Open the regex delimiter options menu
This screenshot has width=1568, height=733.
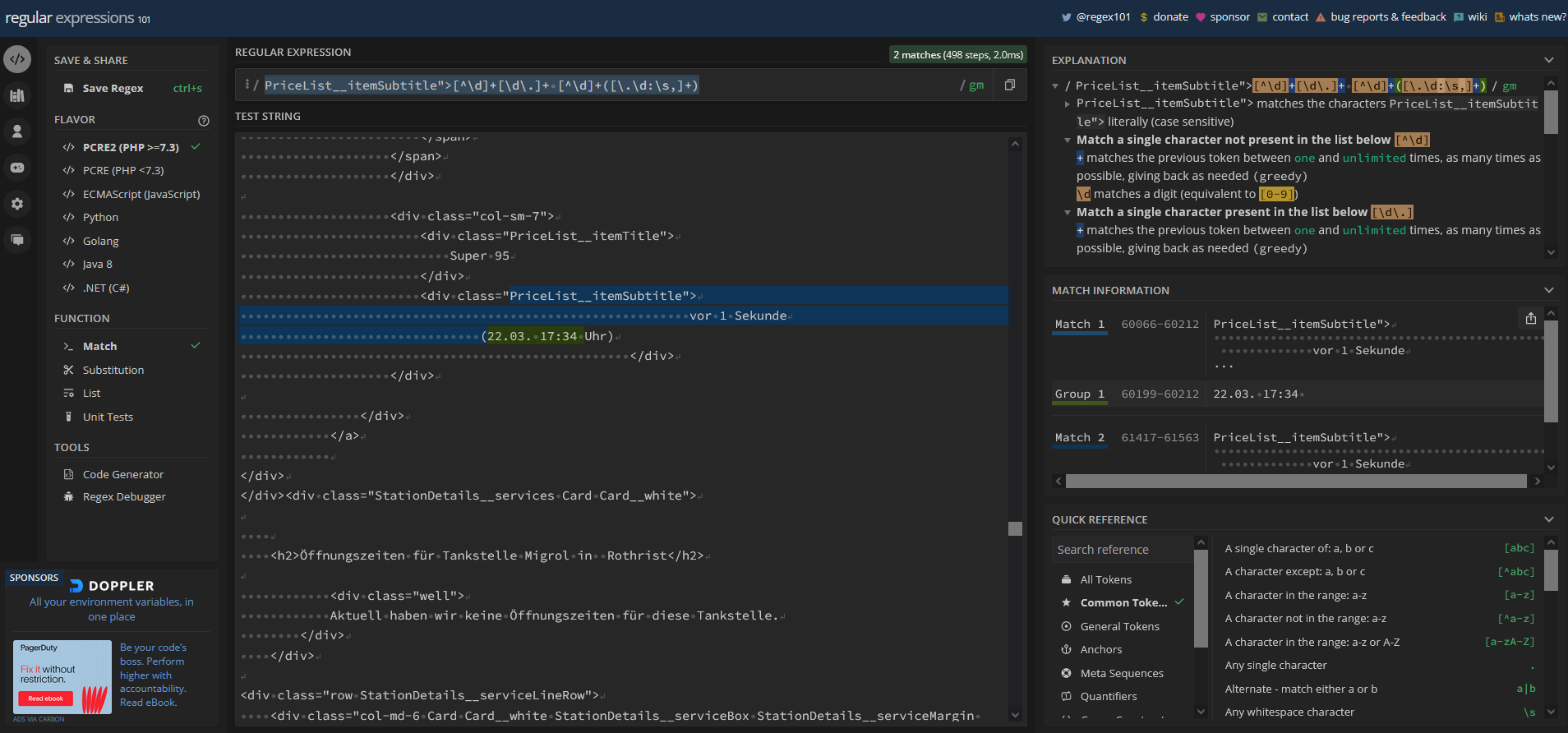(247, 85)
